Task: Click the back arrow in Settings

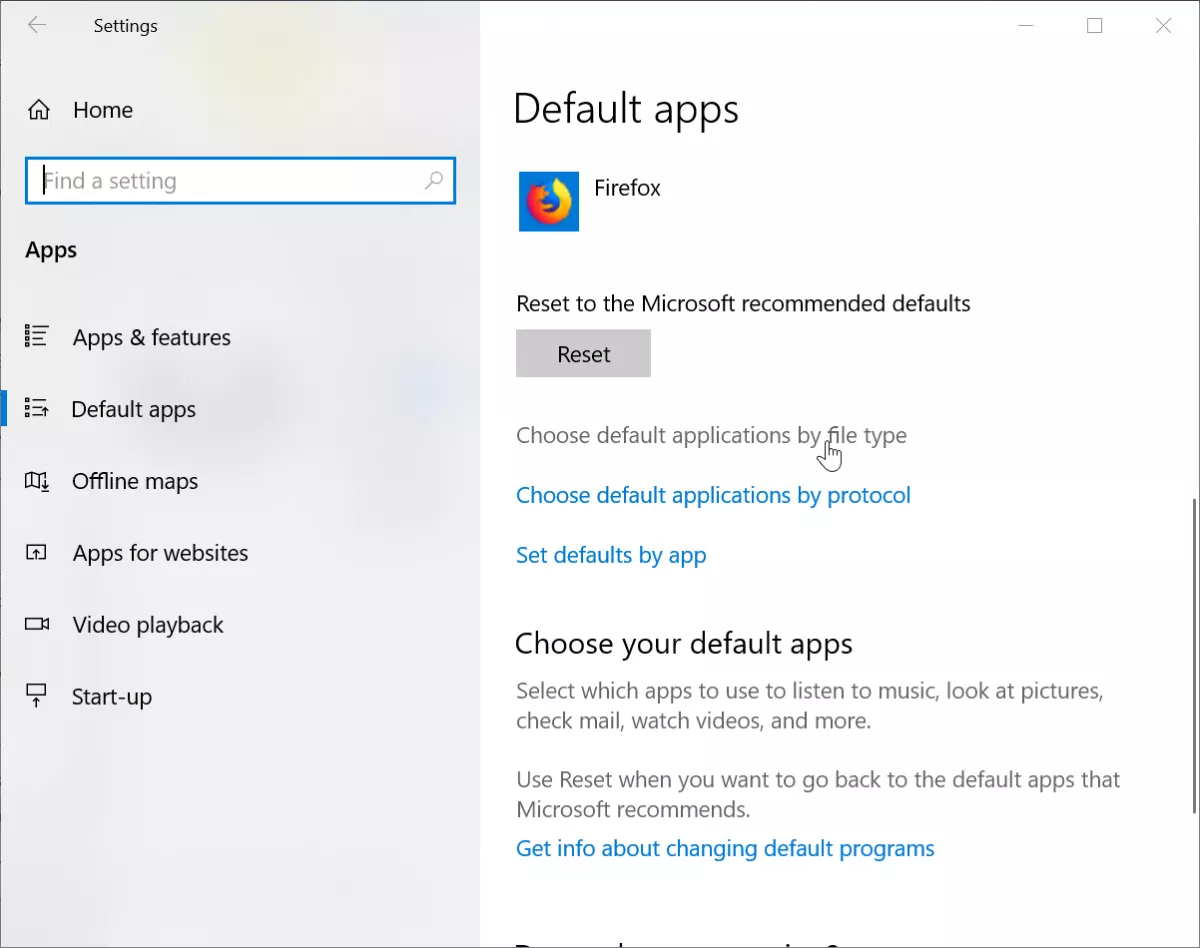Action: tap(37, 26)
